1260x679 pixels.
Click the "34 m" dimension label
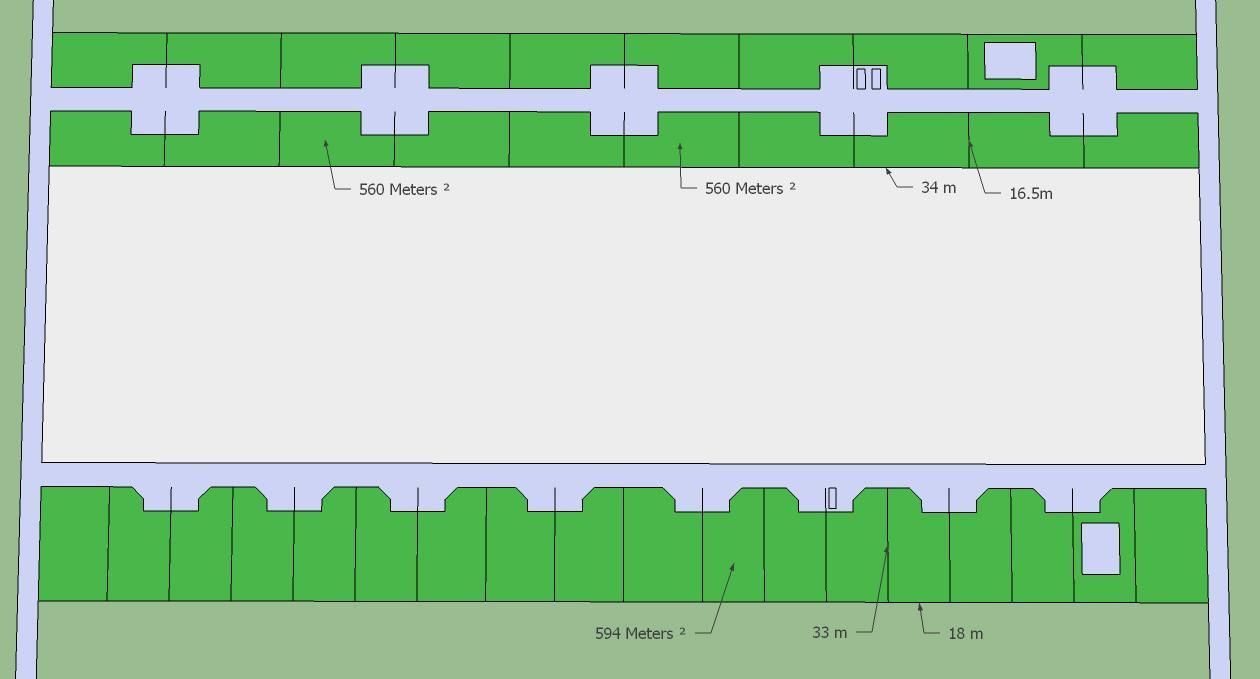coord(938,188)
